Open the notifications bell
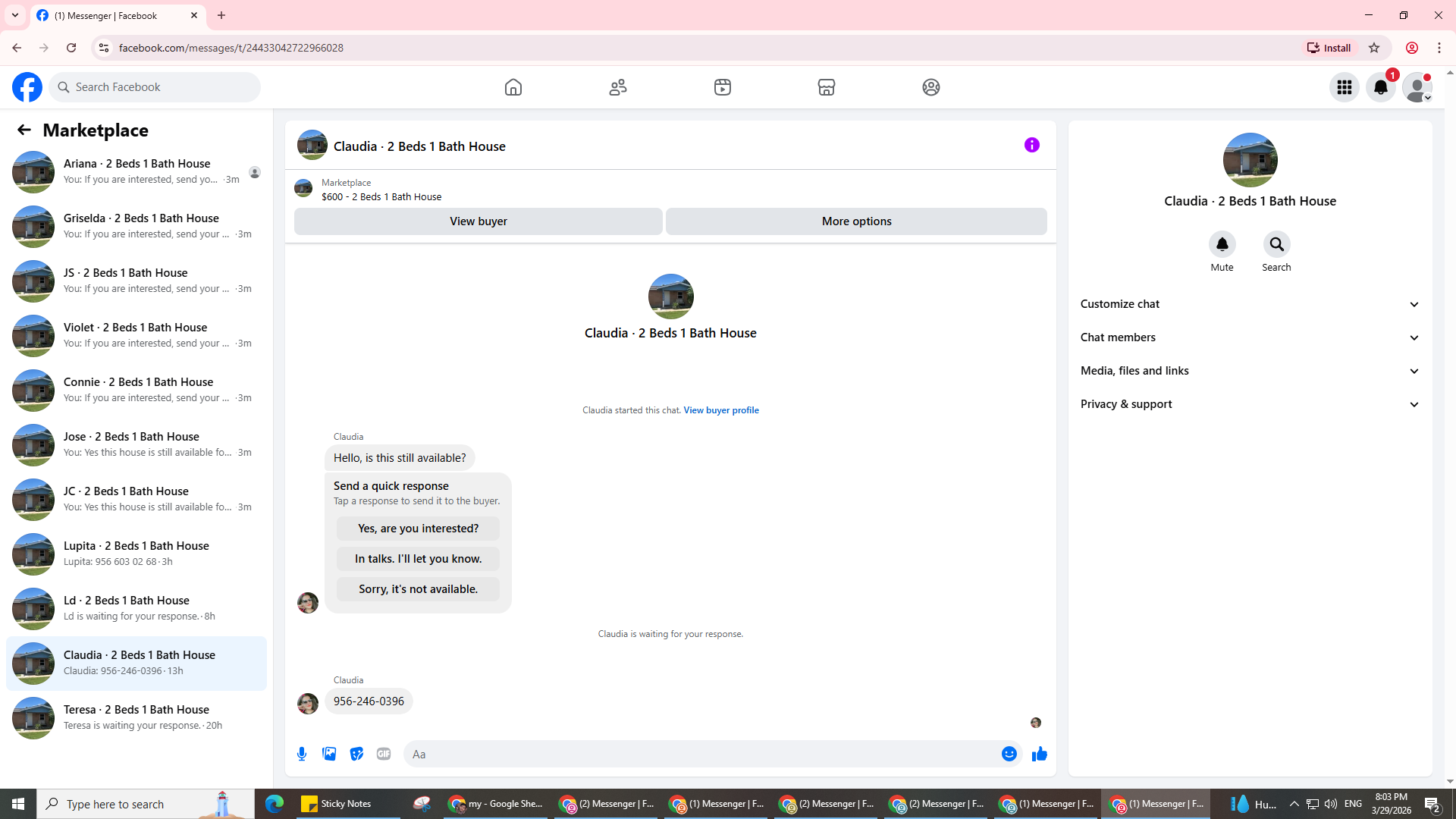 [1381, 87]
